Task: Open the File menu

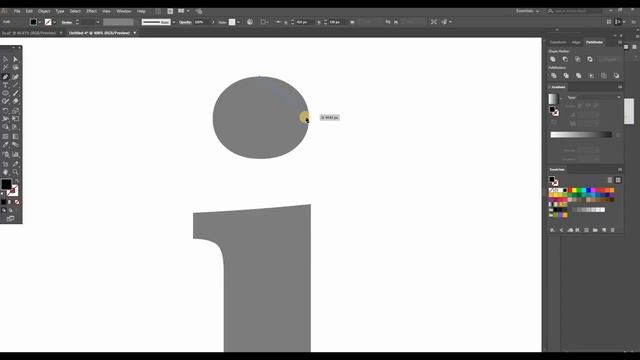Action: pyautogui.click(x=17, y=11)
